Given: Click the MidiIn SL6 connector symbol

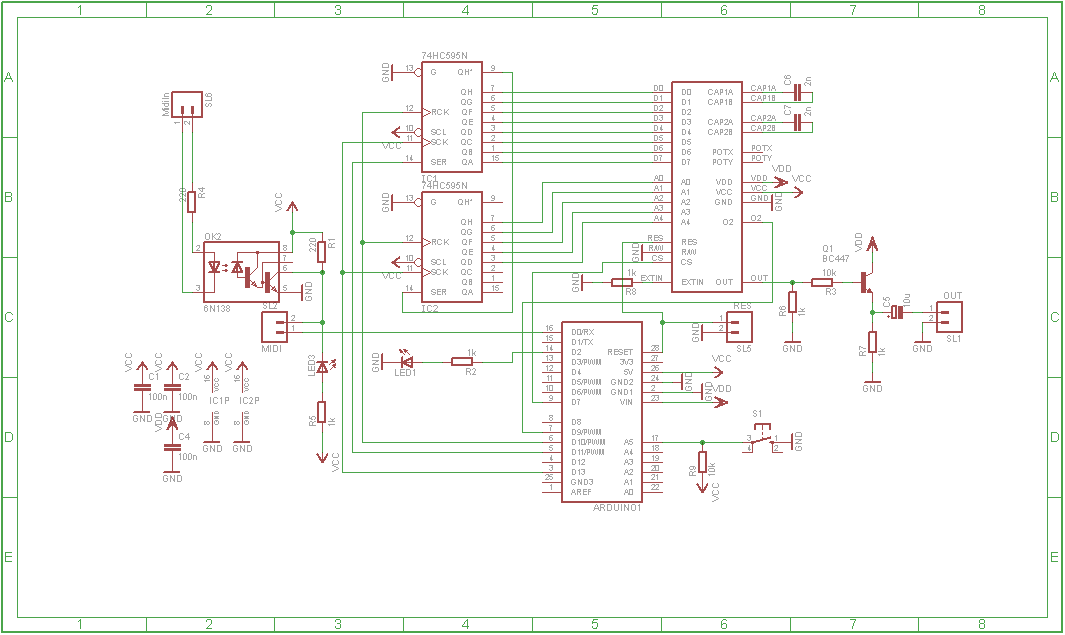Looking at the screenshot, I should click(x=186, y=104).
